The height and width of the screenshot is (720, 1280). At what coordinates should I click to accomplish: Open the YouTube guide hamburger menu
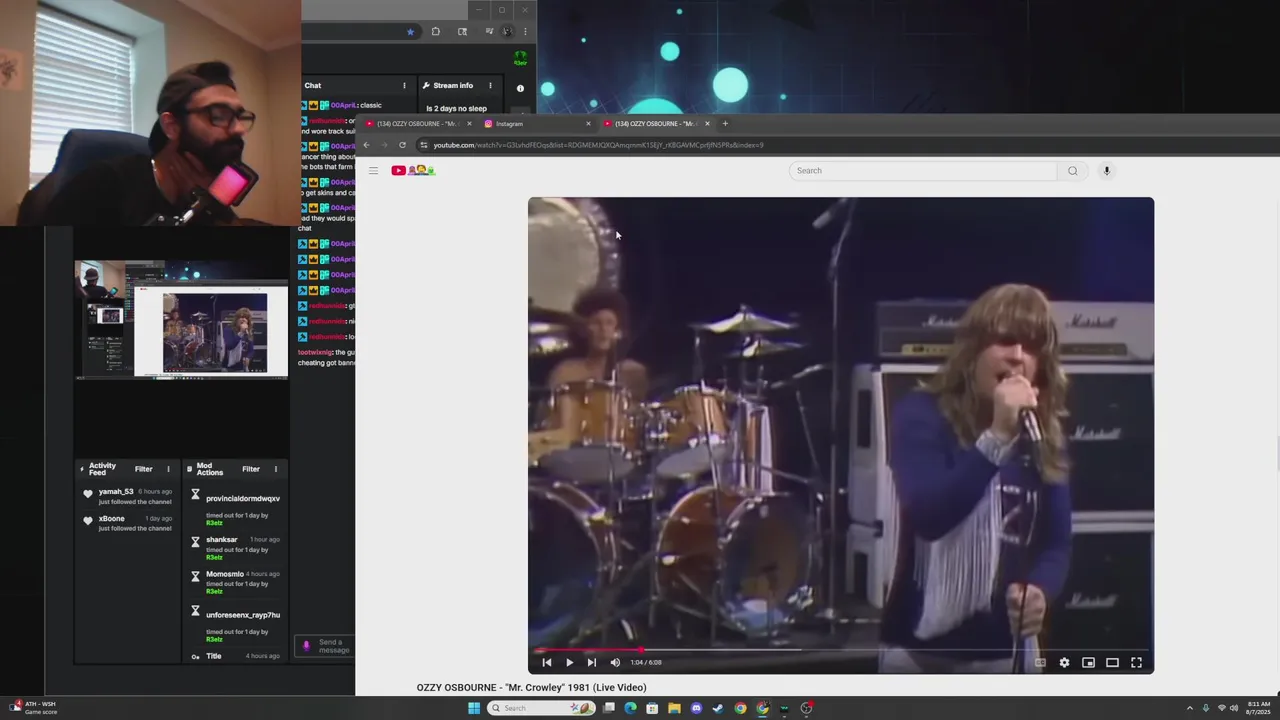click(373, 170)
